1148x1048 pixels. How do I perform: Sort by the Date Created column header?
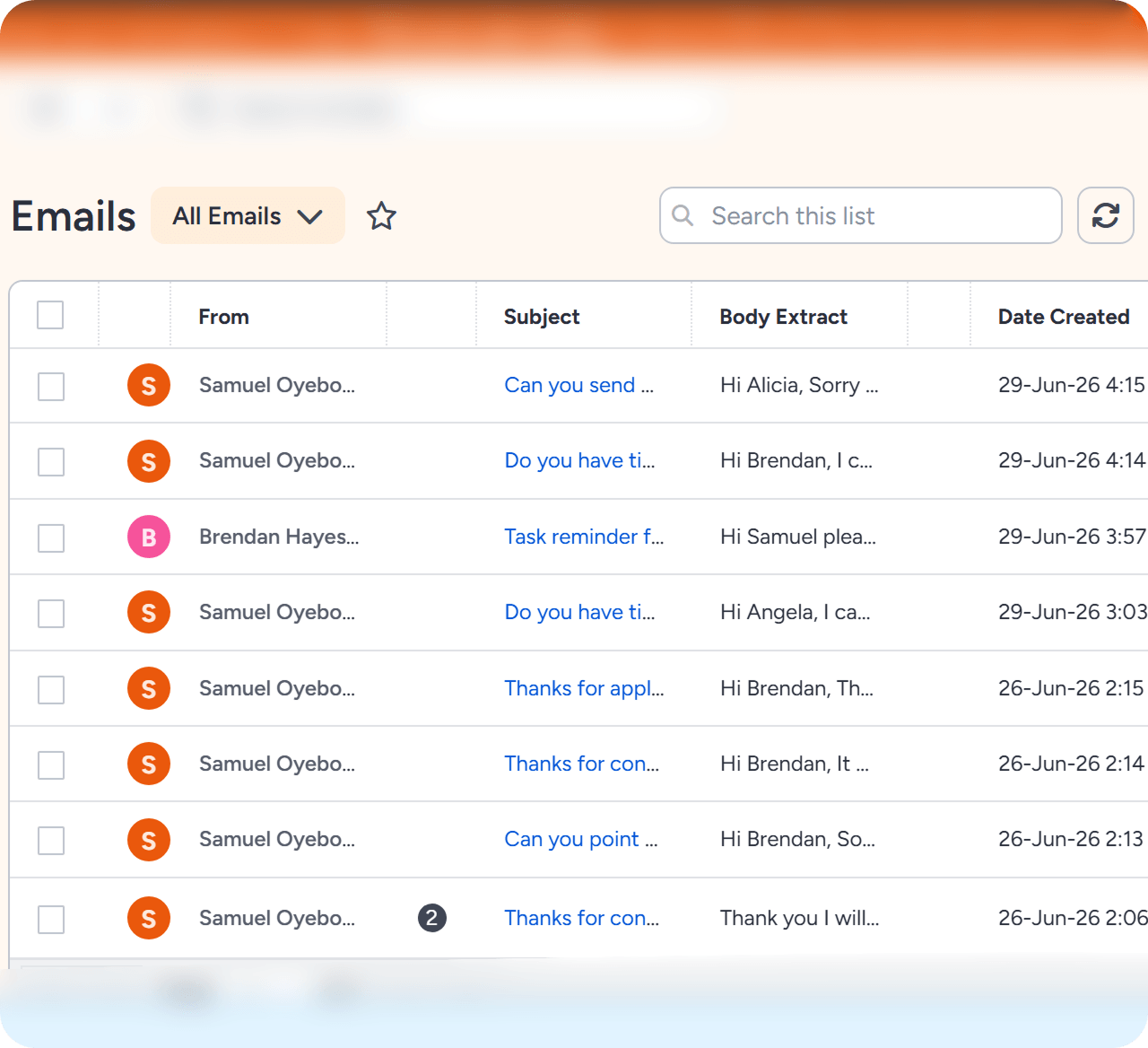(1063, 317)
